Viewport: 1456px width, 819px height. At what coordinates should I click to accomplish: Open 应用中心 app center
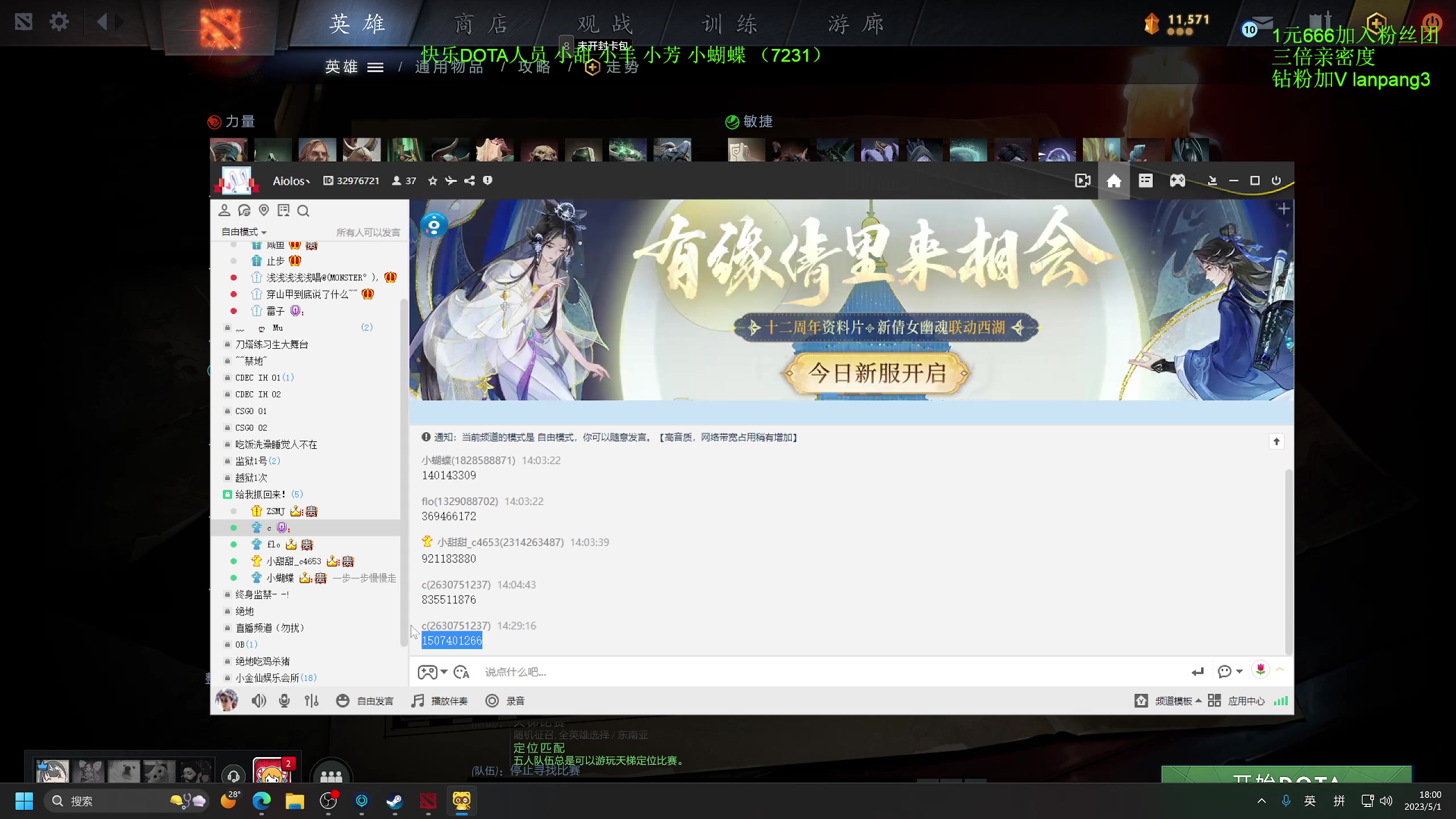coord(1236,701)
